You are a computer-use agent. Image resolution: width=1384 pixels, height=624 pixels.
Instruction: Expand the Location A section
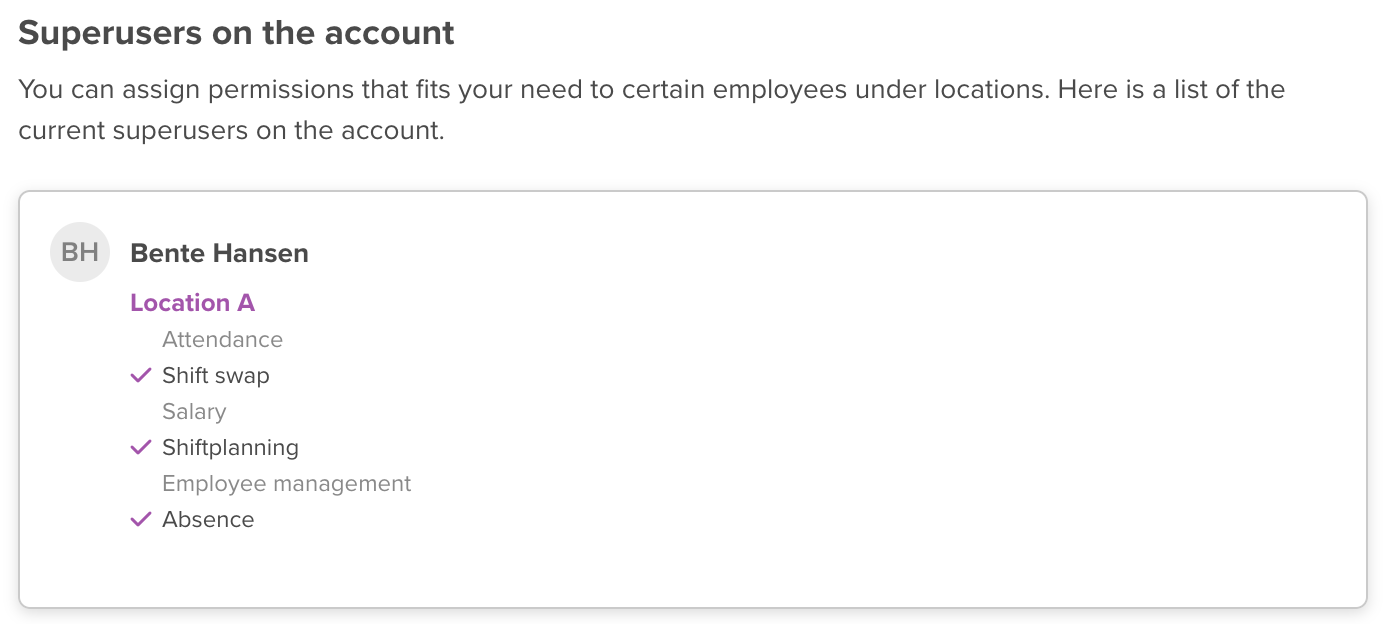[192, 303]
